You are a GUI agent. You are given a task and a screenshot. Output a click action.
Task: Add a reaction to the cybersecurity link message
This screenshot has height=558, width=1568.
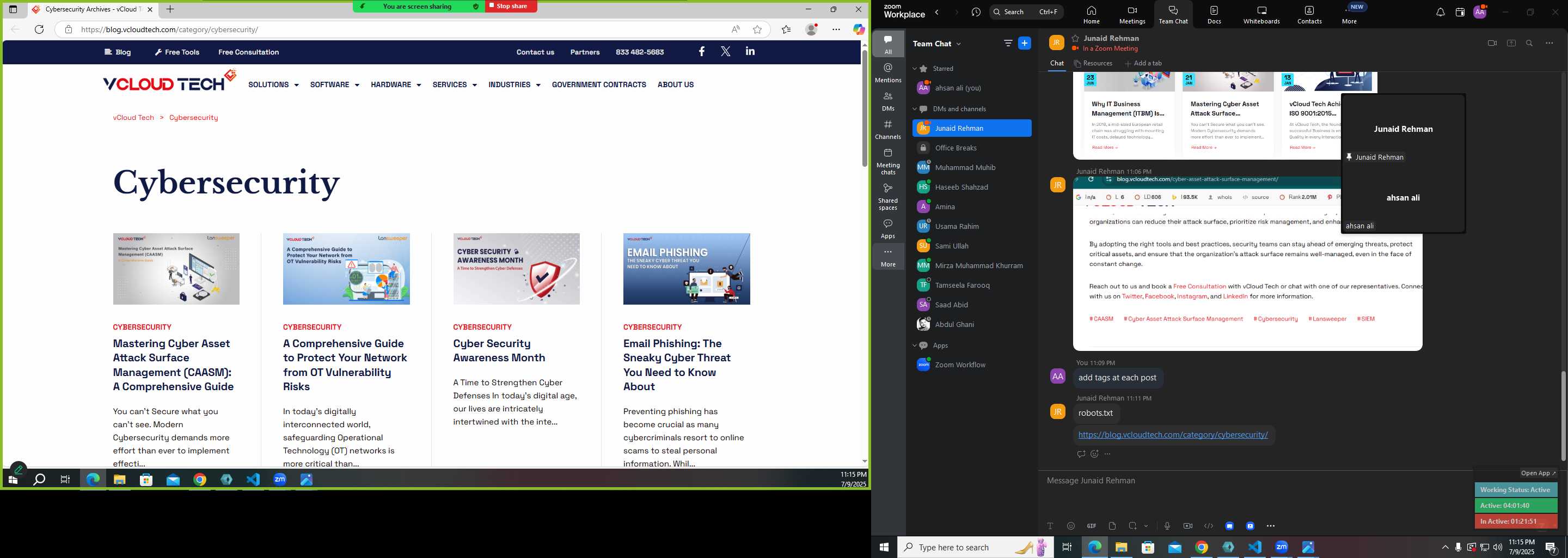1094,454
